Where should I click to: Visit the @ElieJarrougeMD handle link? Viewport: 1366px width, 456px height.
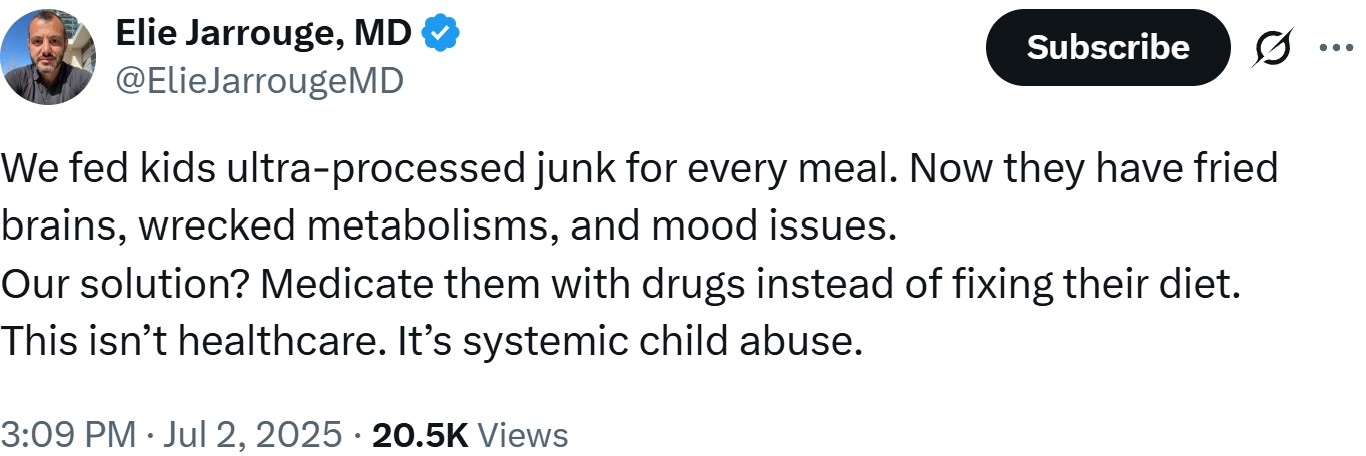click(x=260, y=79)
